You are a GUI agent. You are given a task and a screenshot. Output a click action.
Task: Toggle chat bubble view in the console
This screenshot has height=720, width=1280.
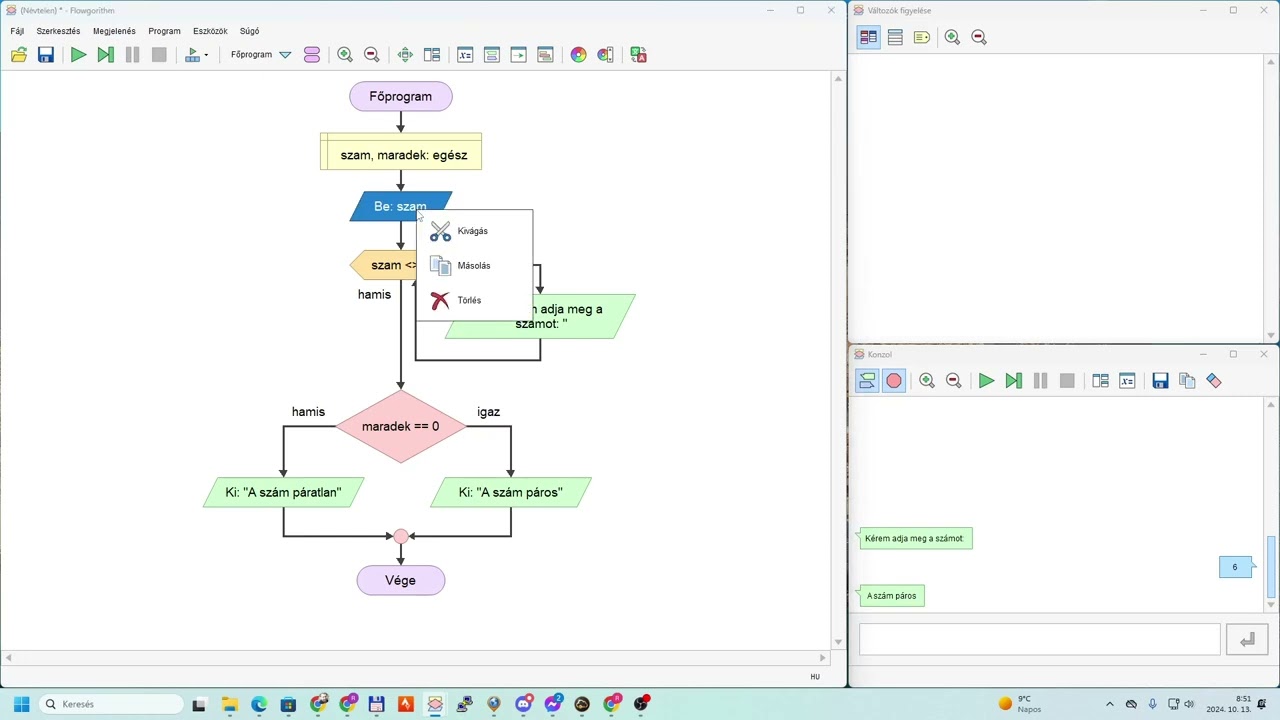pos(867,381)
